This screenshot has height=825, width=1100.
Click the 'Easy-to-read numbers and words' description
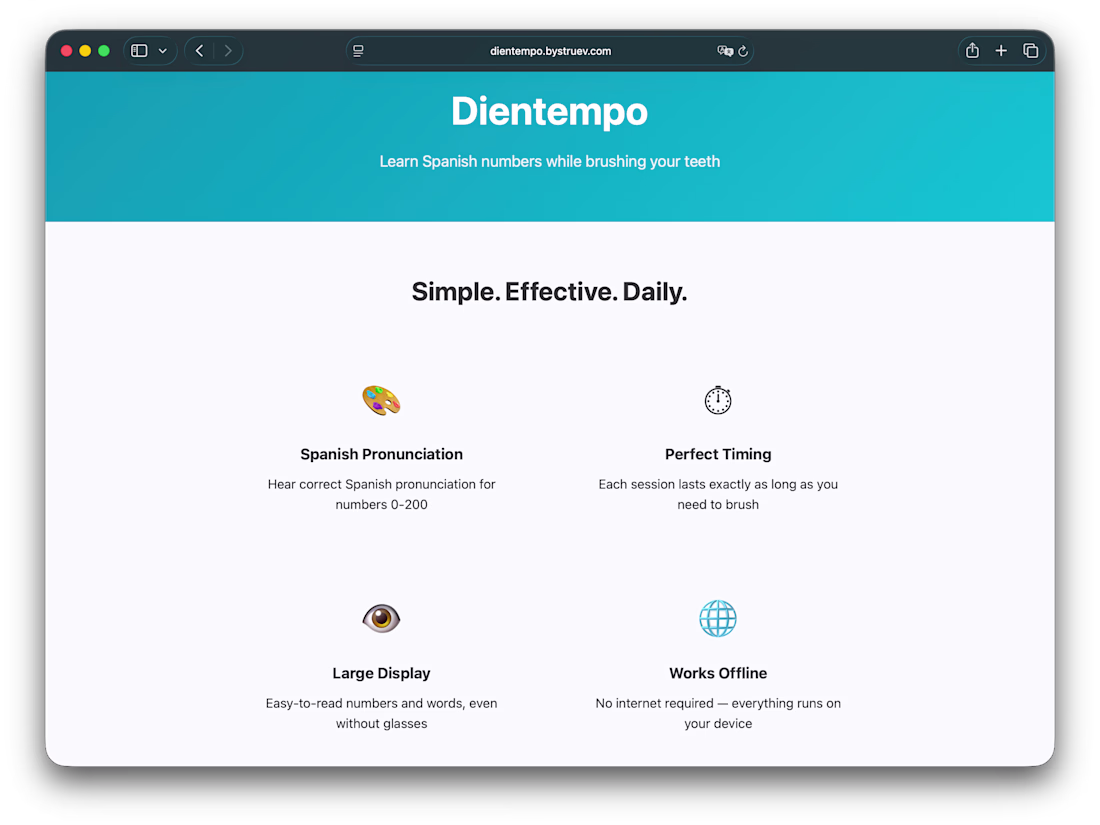[381, 713]
